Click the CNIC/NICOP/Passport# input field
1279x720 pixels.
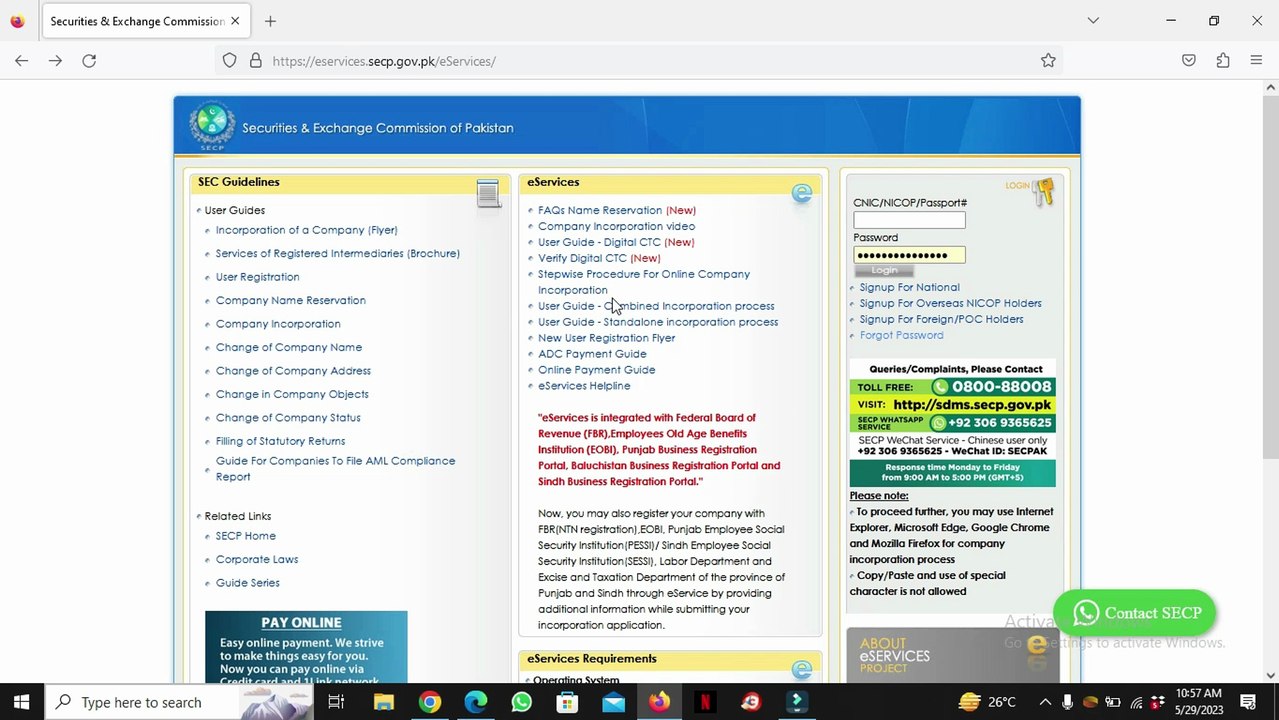click(x=909, y=220)
